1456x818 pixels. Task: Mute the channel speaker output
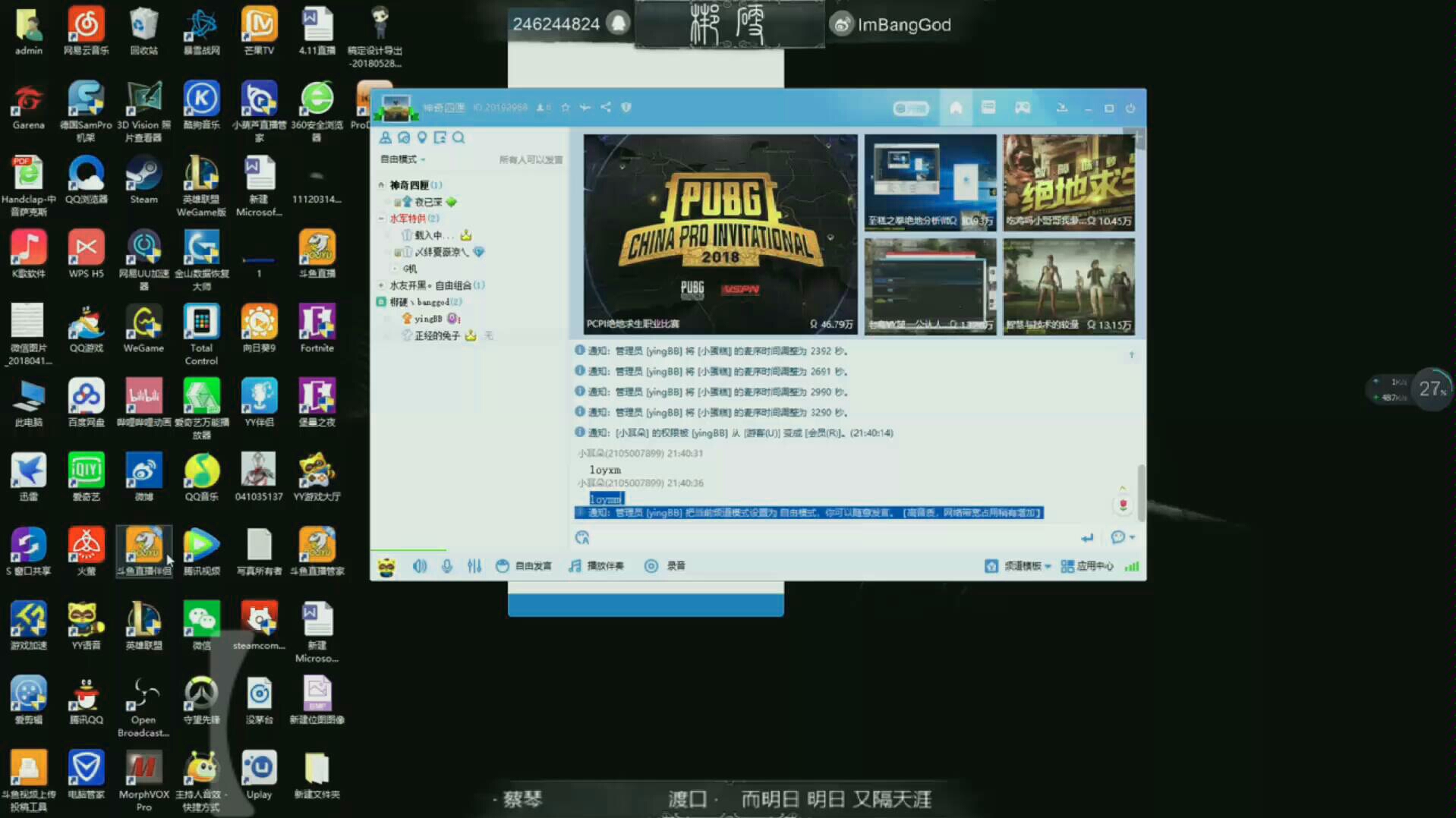click(x=419, y=566)
